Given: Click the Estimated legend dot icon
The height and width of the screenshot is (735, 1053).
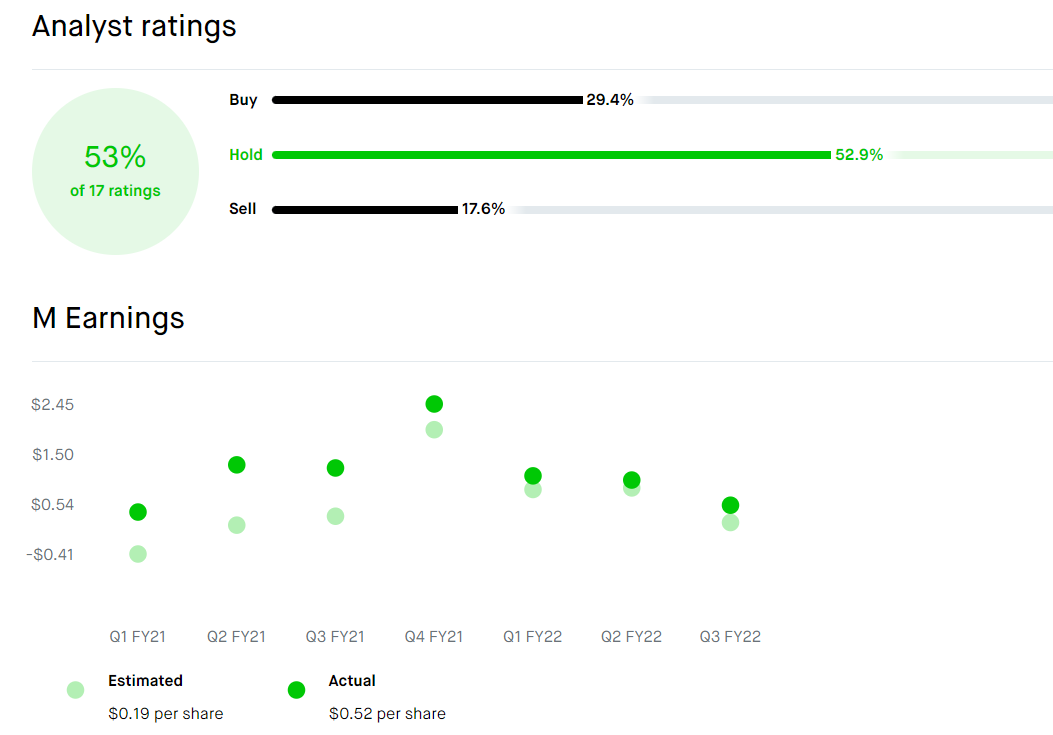Looking at the screenshot, I should [x=75, y=689].
